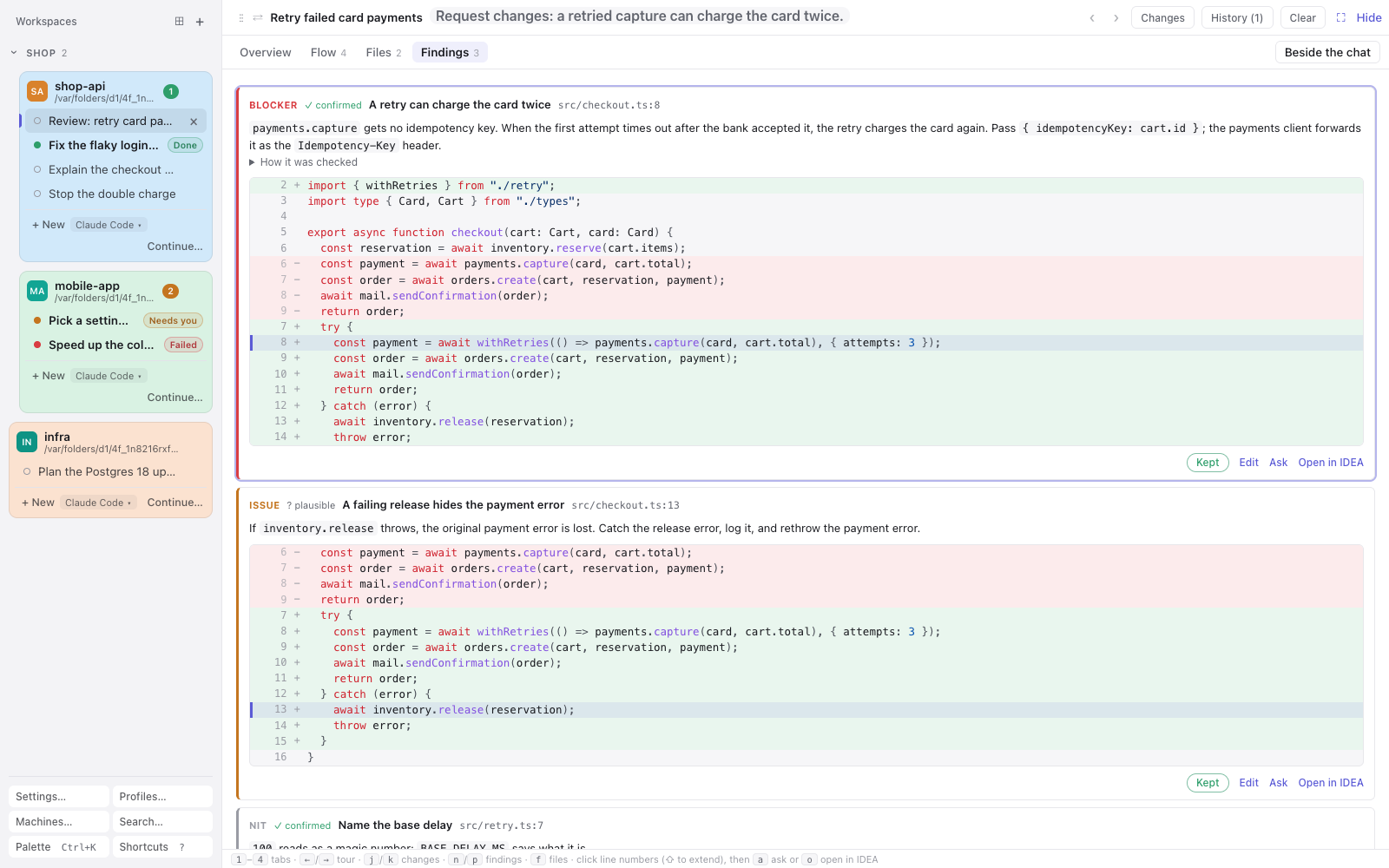The width and height of the screenshot is (1389, 868).
Task: Click Continue... in infra card
Action: coord(175,503)
